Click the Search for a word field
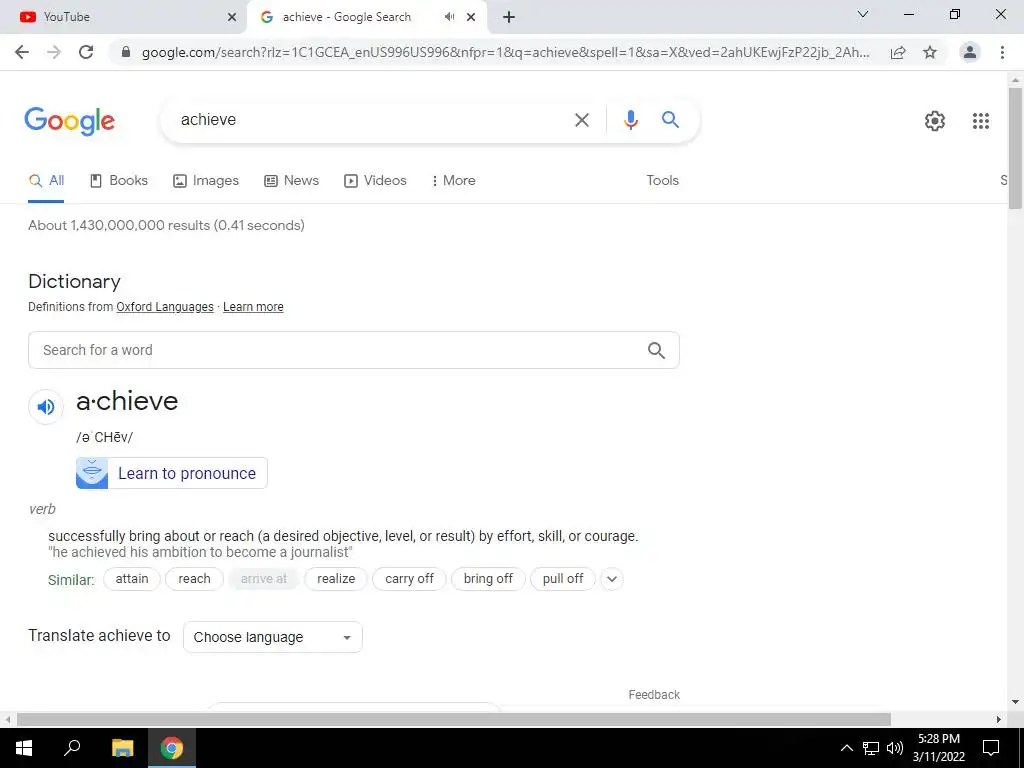Image resolution: width=1024 pixels, height=768 pixels. (353, 350)
